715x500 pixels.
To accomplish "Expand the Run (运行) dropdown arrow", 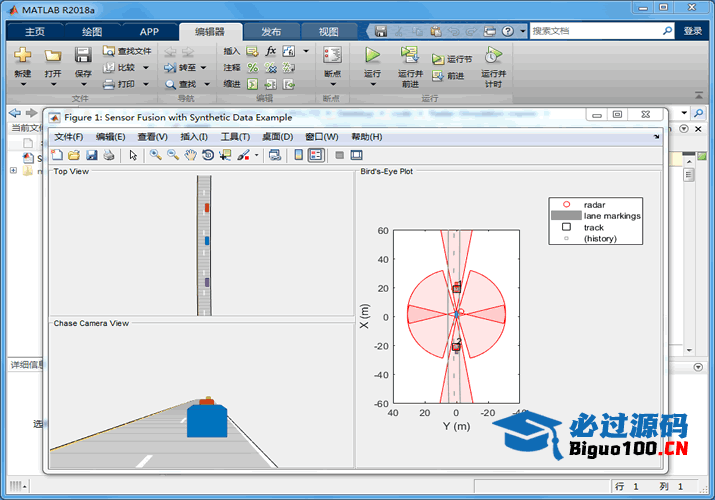I will 373,84.
